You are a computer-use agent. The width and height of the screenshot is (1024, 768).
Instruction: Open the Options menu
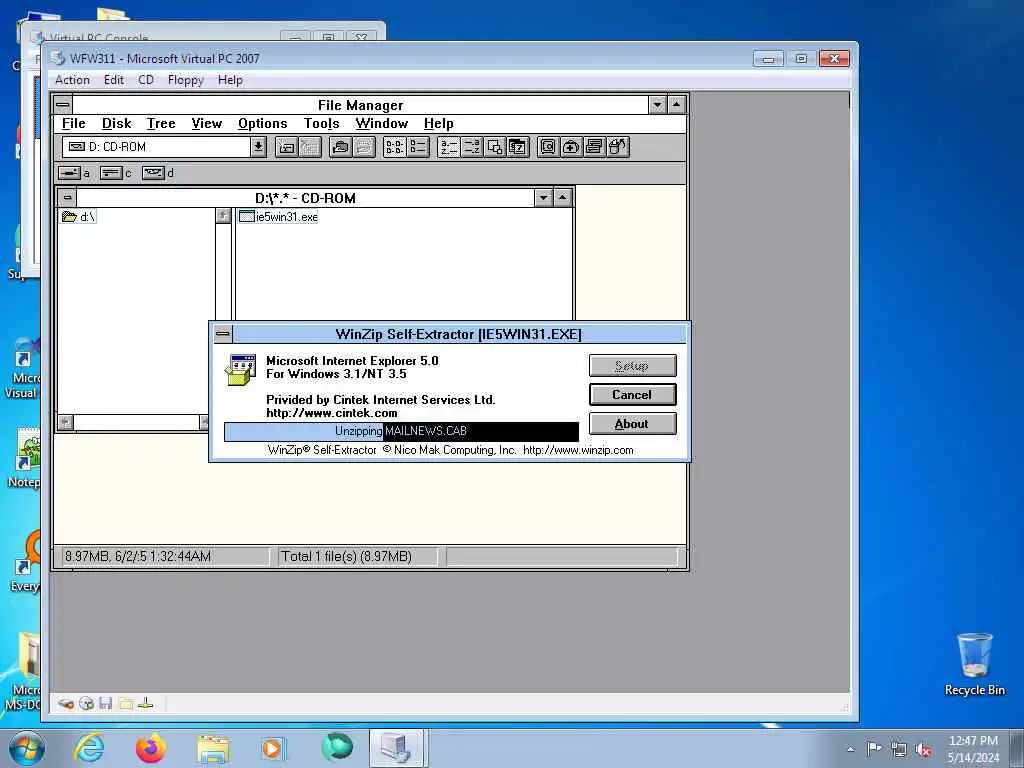coord(263,123)
